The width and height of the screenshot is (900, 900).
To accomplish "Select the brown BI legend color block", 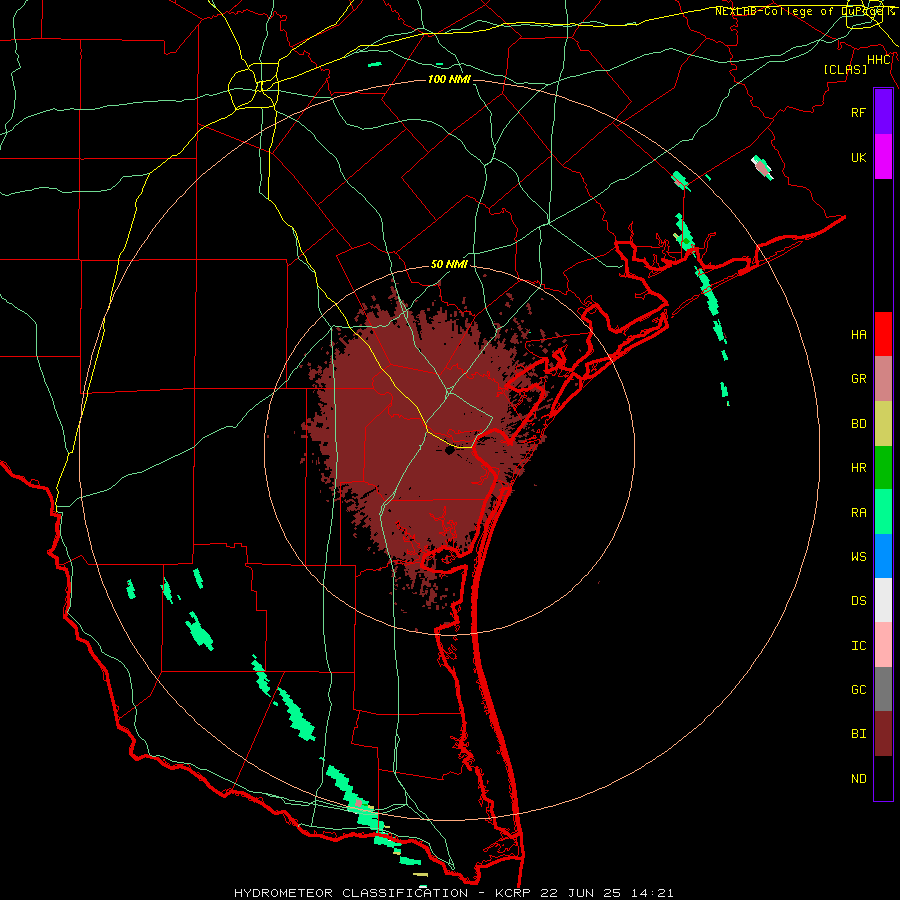I will 883,734.
